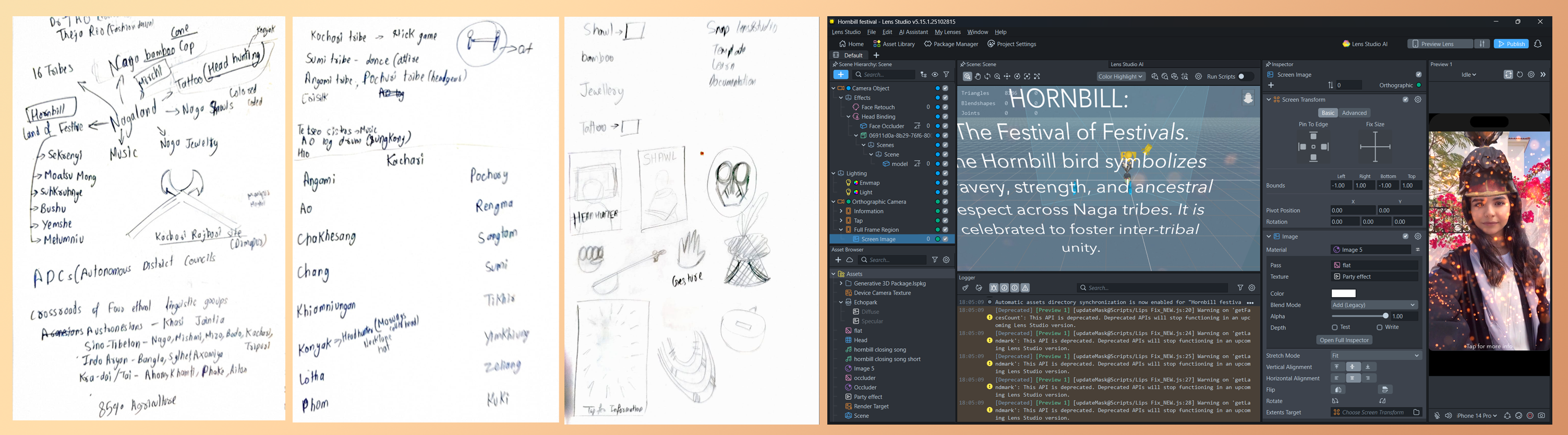Select the zoom magnifier tool in the Scene toolbar
This screenshot has height=435, width=1568.
(997, 77)
